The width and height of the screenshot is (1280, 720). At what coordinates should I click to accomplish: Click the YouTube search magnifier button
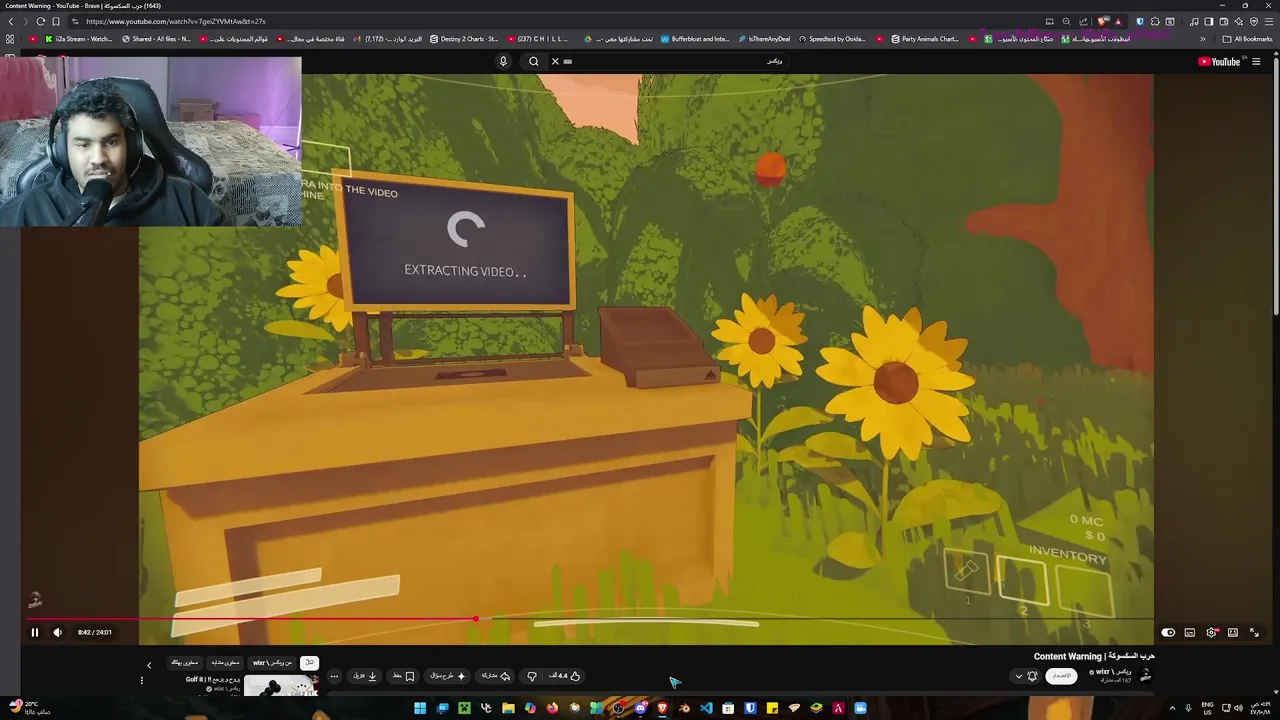[533, 61]
